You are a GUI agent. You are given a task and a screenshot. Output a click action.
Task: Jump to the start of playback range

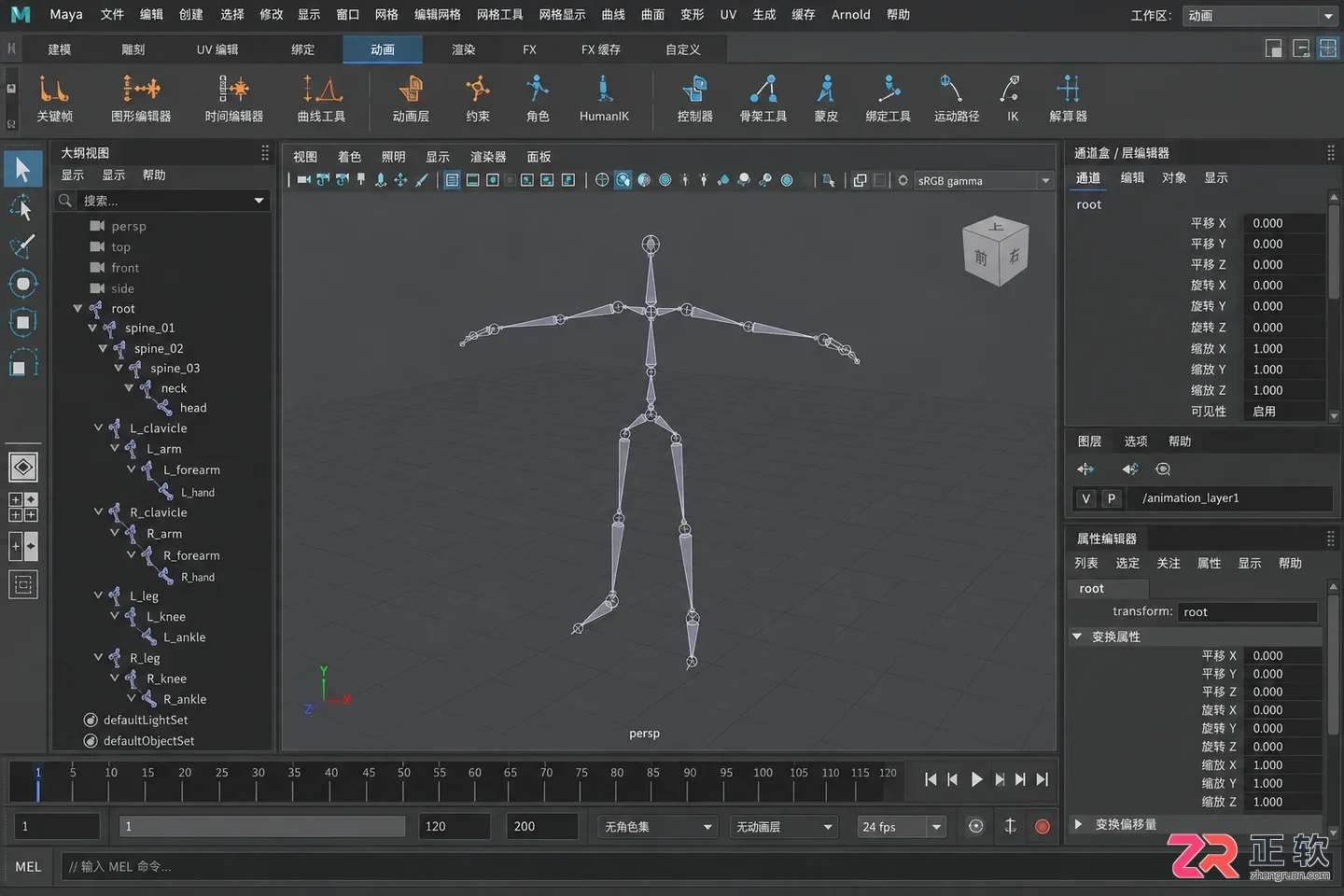(930, 779)
